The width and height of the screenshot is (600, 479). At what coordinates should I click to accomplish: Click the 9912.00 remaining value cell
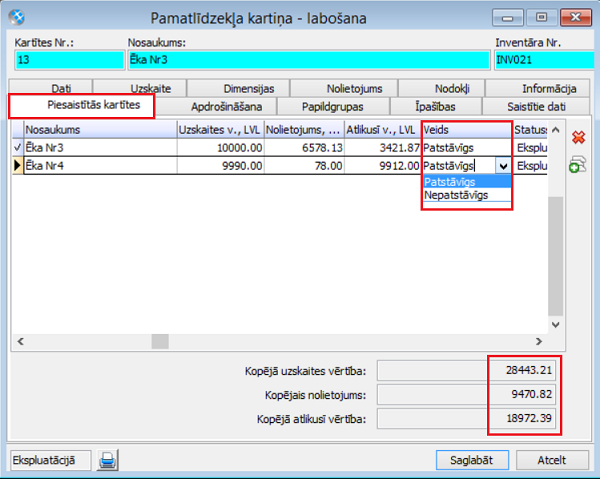pyautogui.click(x=383, y=166)
